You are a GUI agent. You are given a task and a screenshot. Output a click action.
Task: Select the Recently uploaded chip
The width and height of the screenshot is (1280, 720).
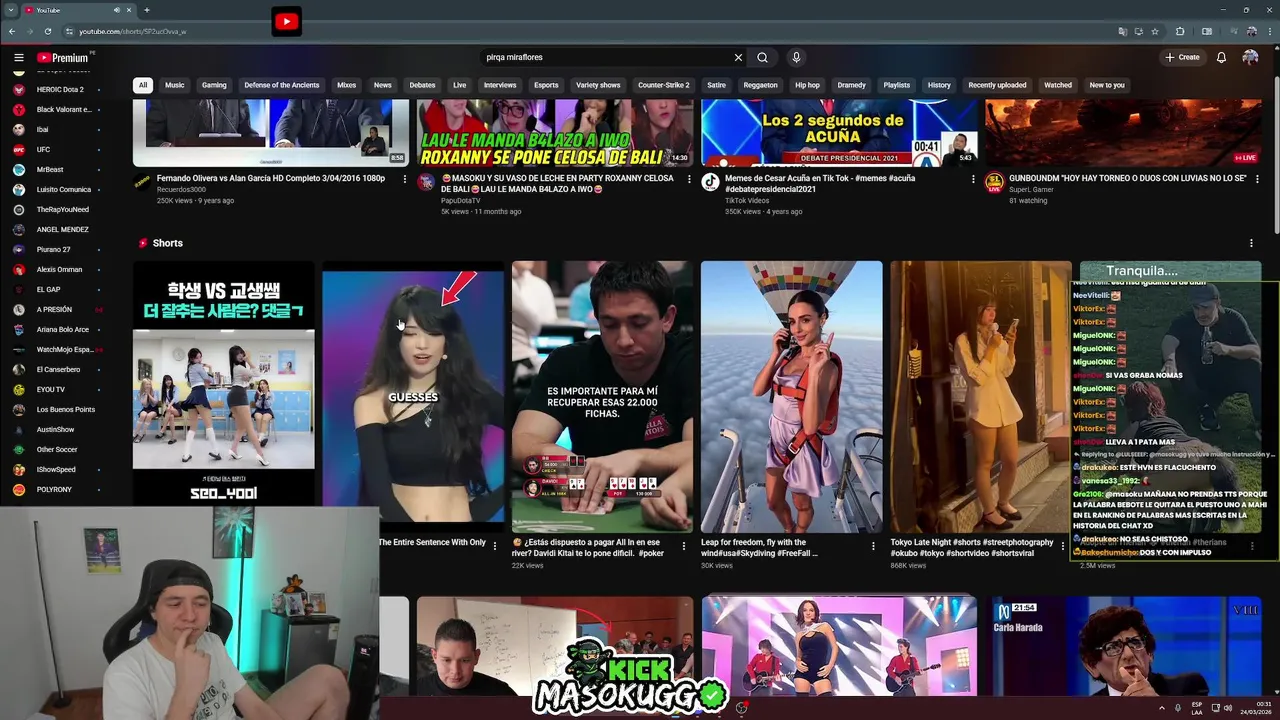[x=997, y=85]
